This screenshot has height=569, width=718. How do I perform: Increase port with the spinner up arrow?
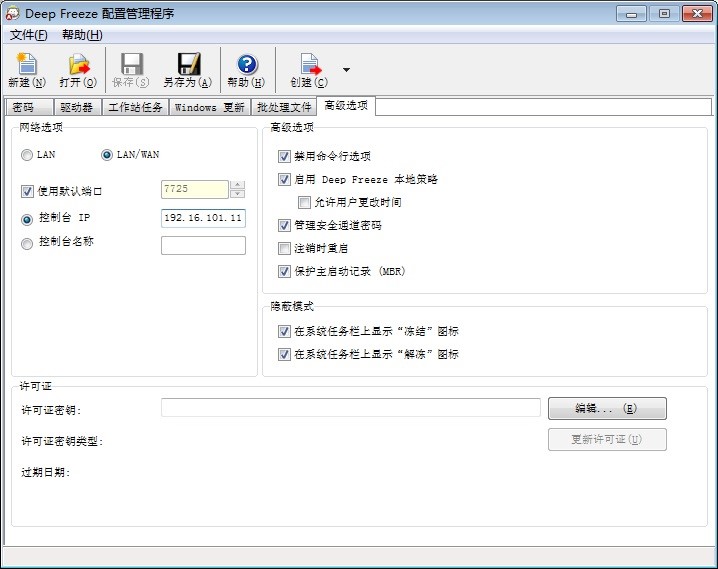[x=237, y=184]
